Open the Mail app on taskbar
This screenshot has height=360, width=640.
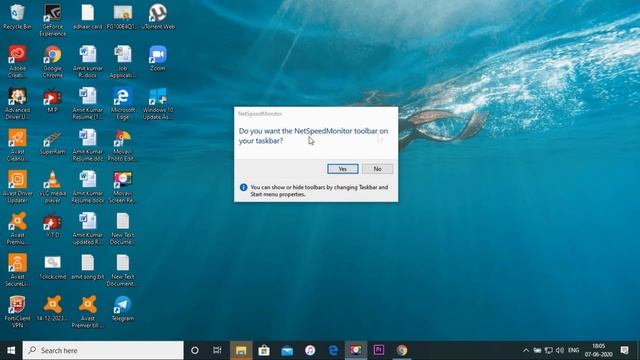pyautogui.click(x=287, y=350)
